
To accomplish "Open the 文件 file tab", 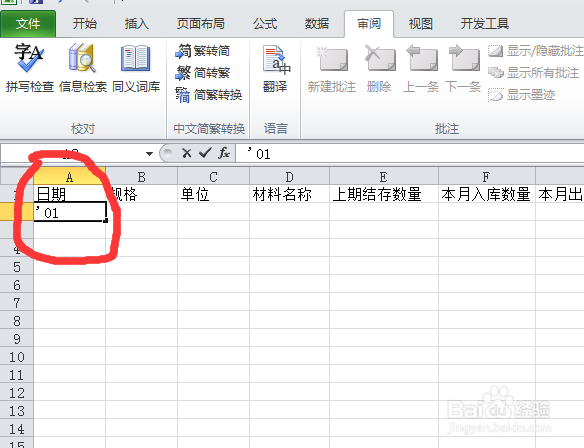I will coord(28,24).
